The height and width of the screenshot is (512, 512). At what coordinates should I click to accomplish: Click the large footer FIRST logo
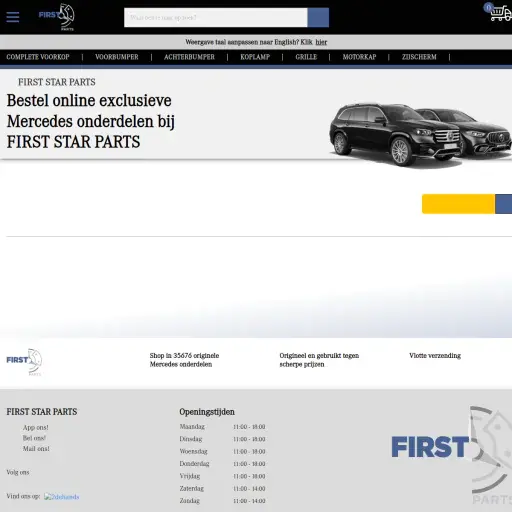(x=451, y=455)
